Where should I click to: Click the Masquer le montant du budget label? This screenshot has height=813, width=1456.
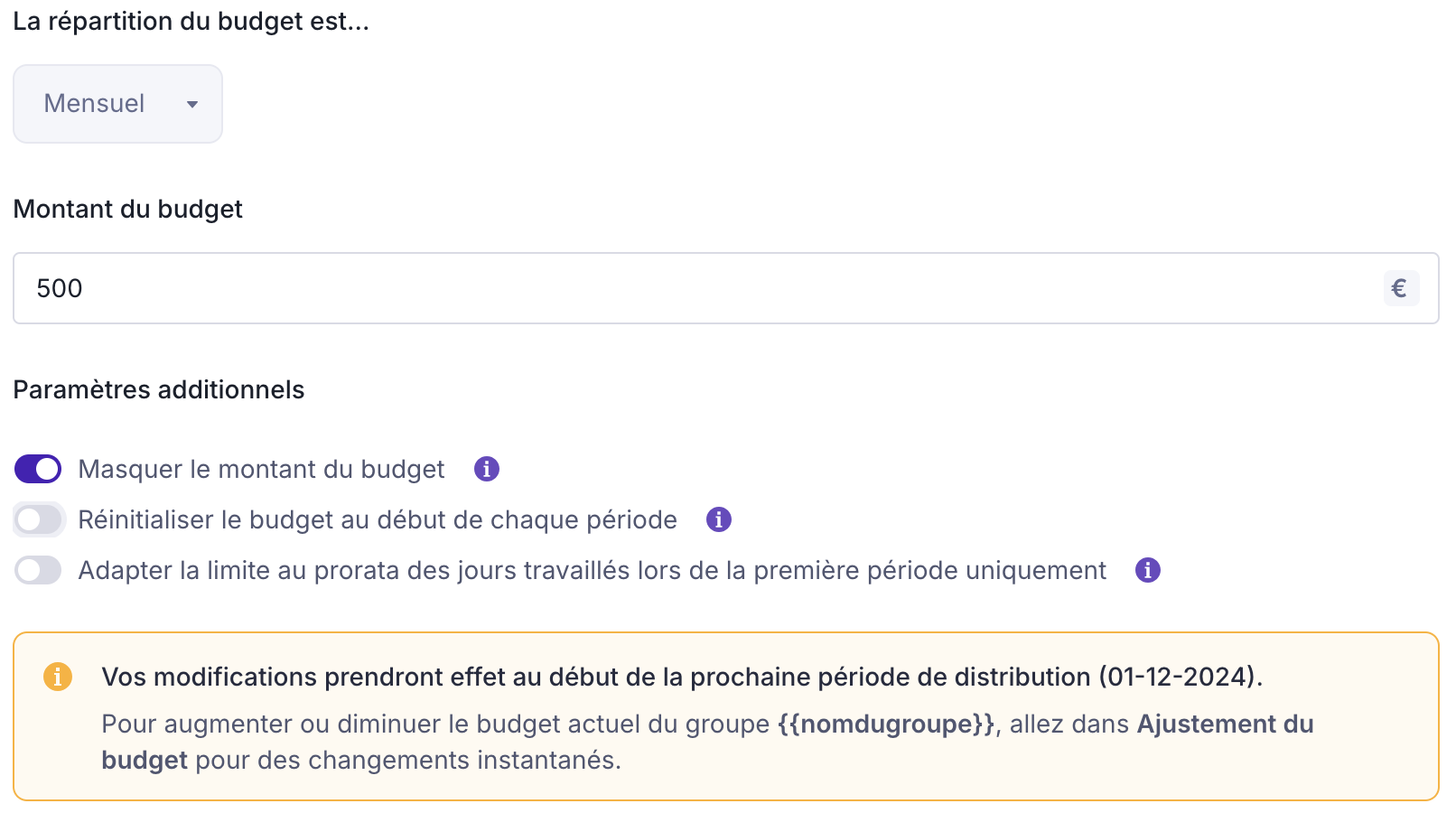(x=261, y=469)
